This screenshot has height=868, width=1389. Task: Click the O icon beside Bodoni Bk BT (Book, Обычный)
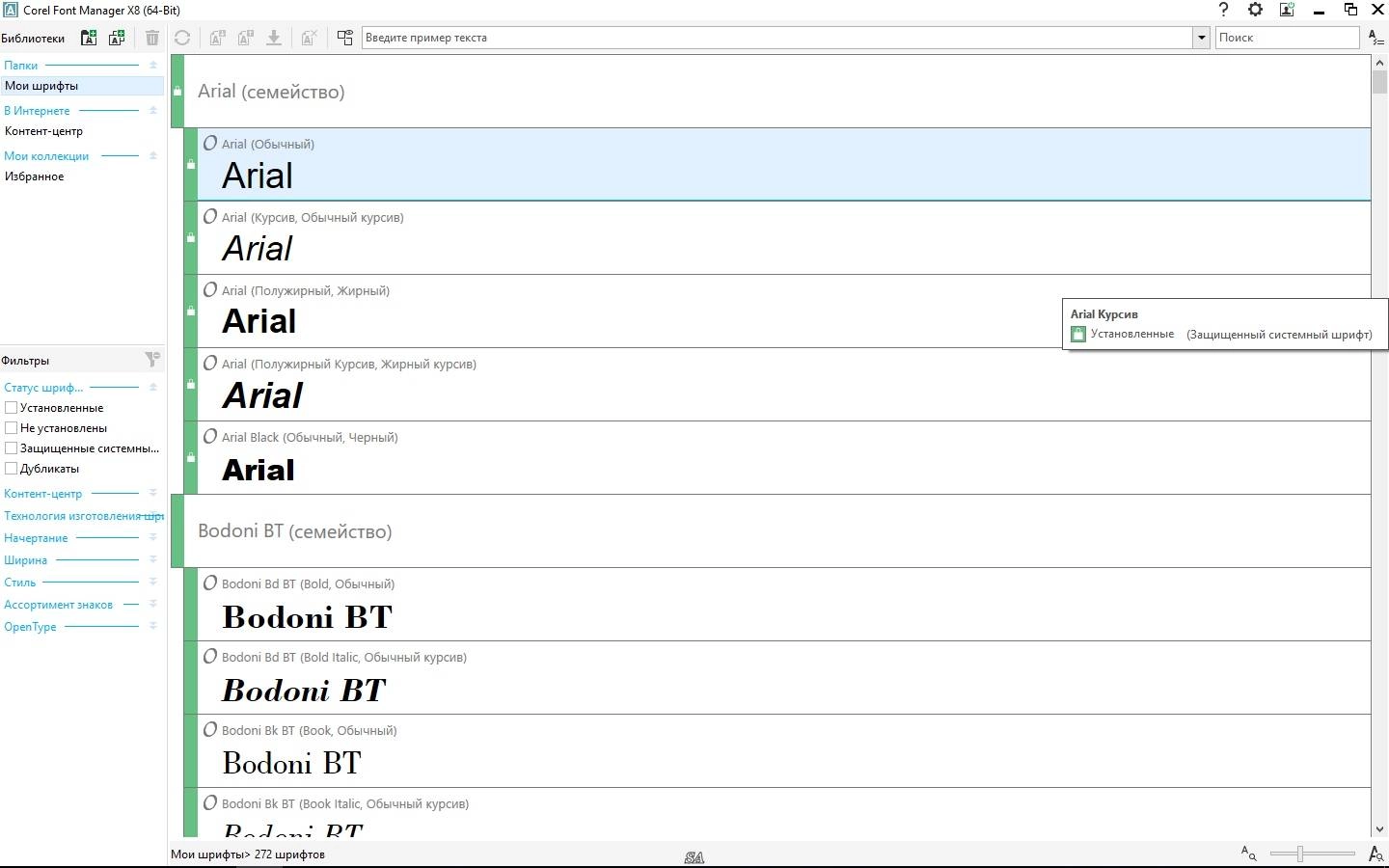210,729
